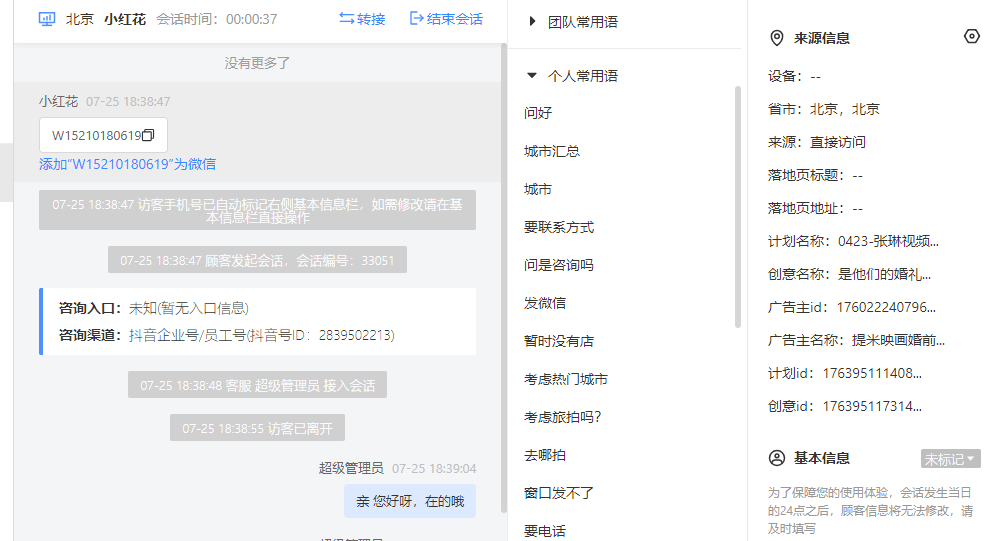Select the quick phrase 发微信
The width and height of the screenshot is (987, 541).
pyautogui.click(x=544, y=303)
